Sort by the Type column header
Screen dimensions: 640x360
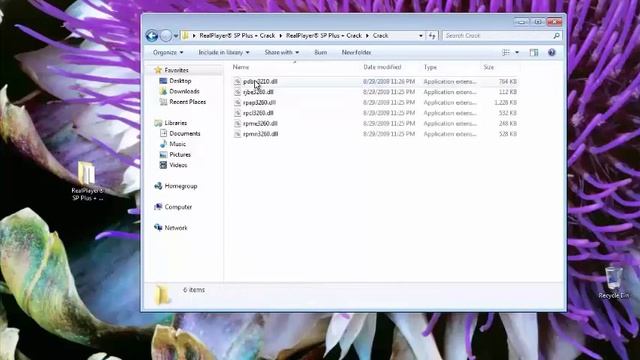(430, 67)
